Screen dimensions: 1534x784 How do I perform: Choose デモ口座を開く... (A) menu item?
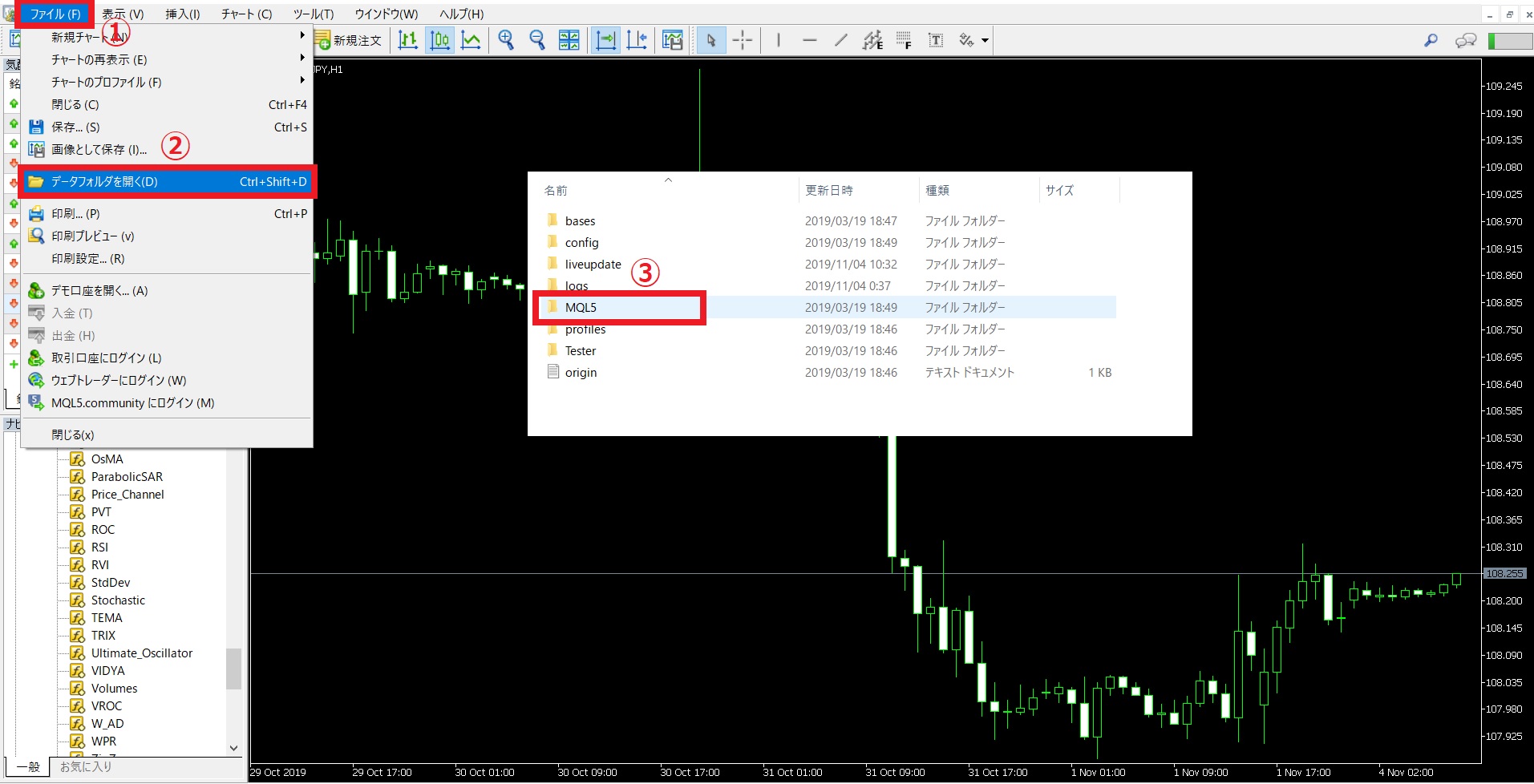(x=167, y=290)
